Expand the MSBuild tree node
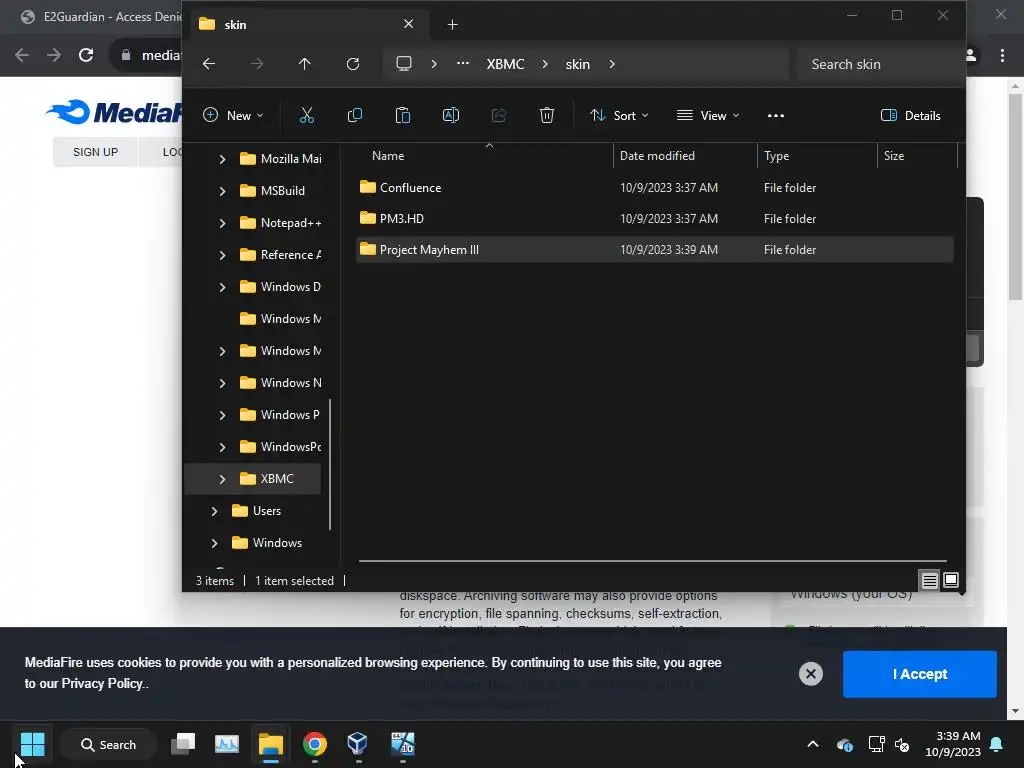Viewport: 1024px width, 768px height. [222, 191]
